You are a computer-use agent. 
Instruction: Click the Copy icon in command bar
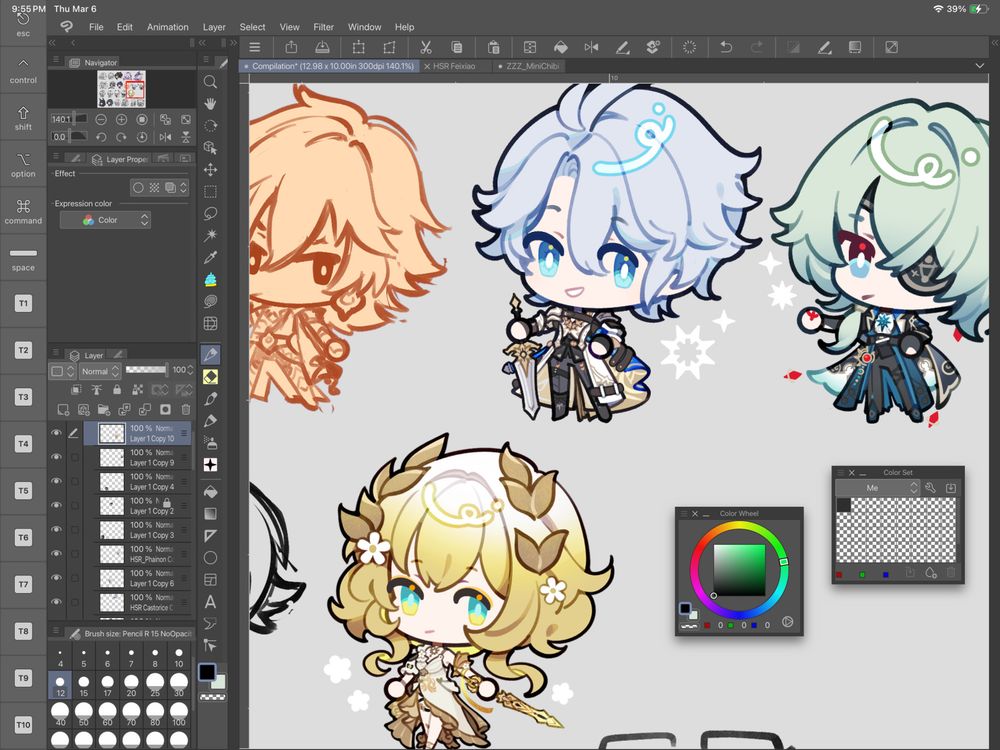457,47
